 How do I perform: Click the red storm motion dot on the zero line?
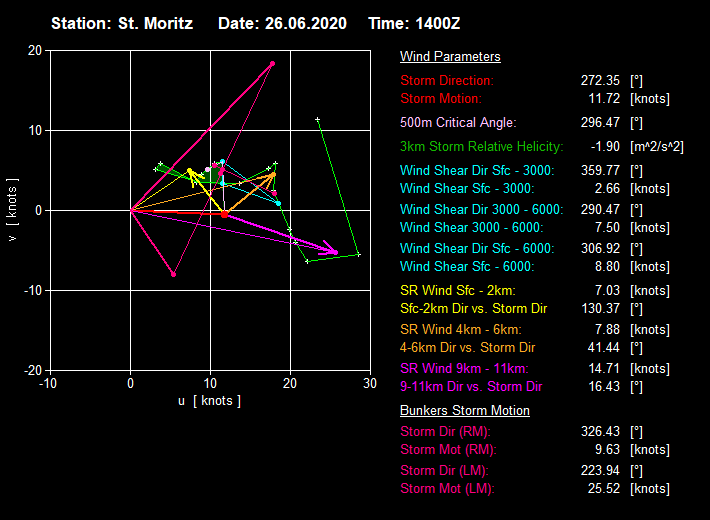pos(225,213)
